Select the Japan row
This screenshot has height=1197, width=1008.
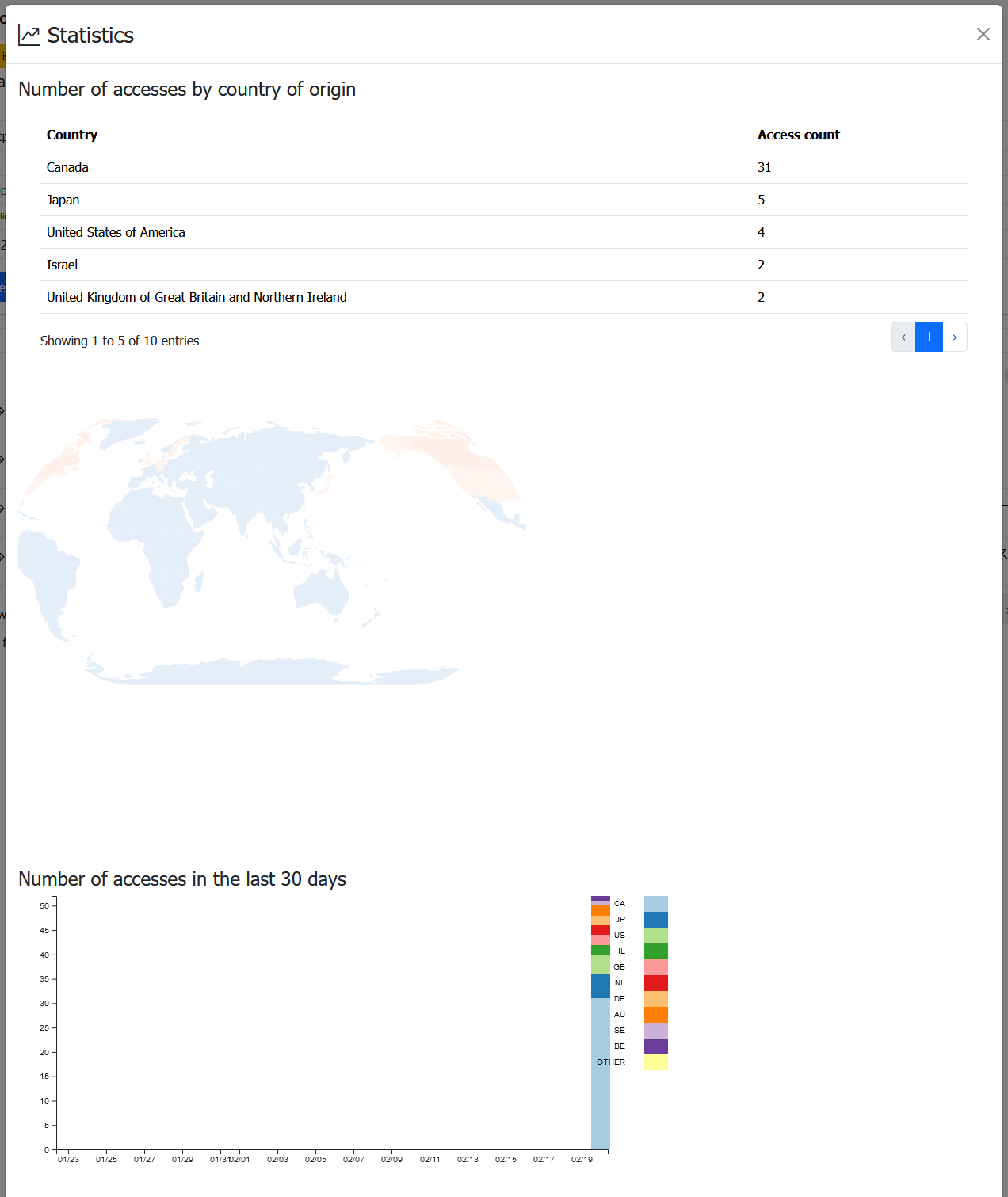tap(504, 200)
